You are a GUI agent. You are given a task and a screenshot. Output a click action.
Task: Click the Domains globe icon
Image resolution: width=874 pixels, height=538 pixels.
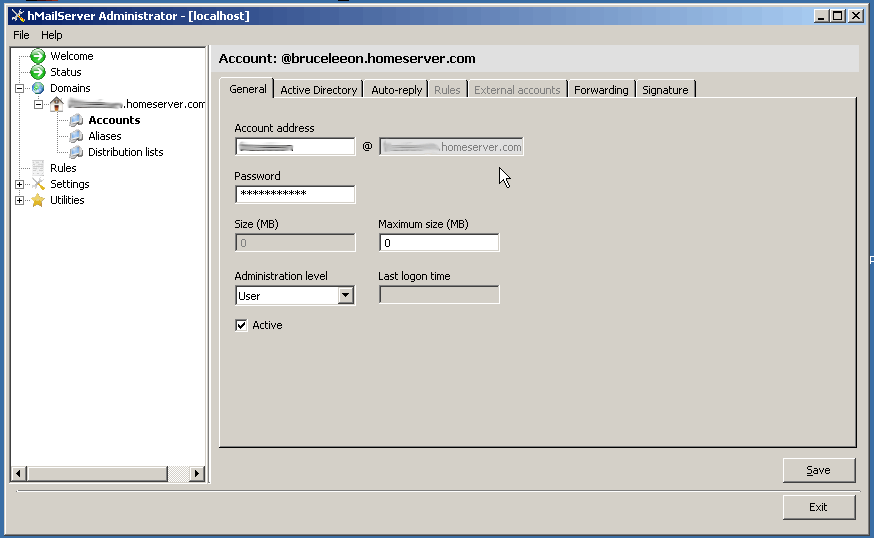coord(38,88)
